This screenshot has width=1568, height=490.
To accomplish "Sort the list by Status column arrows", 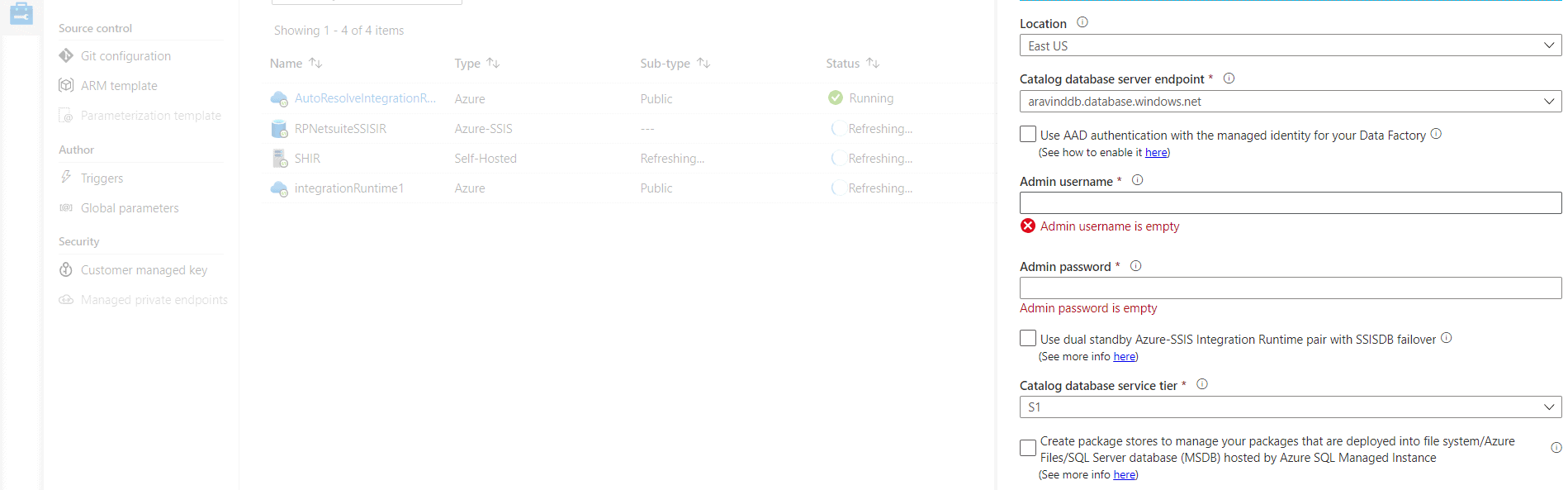I will coord(873,63).
